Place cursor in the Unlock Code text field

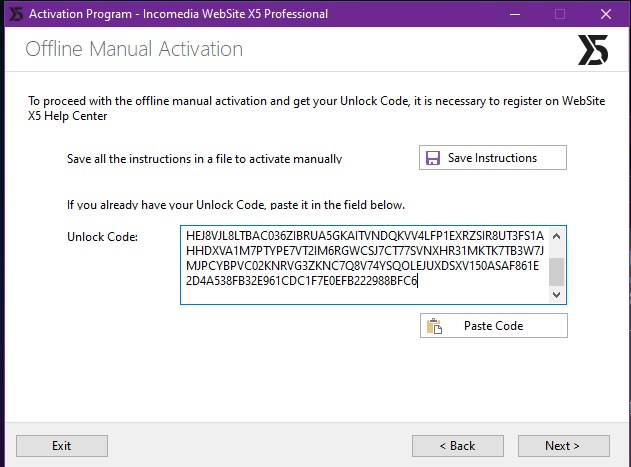point(365,265)
